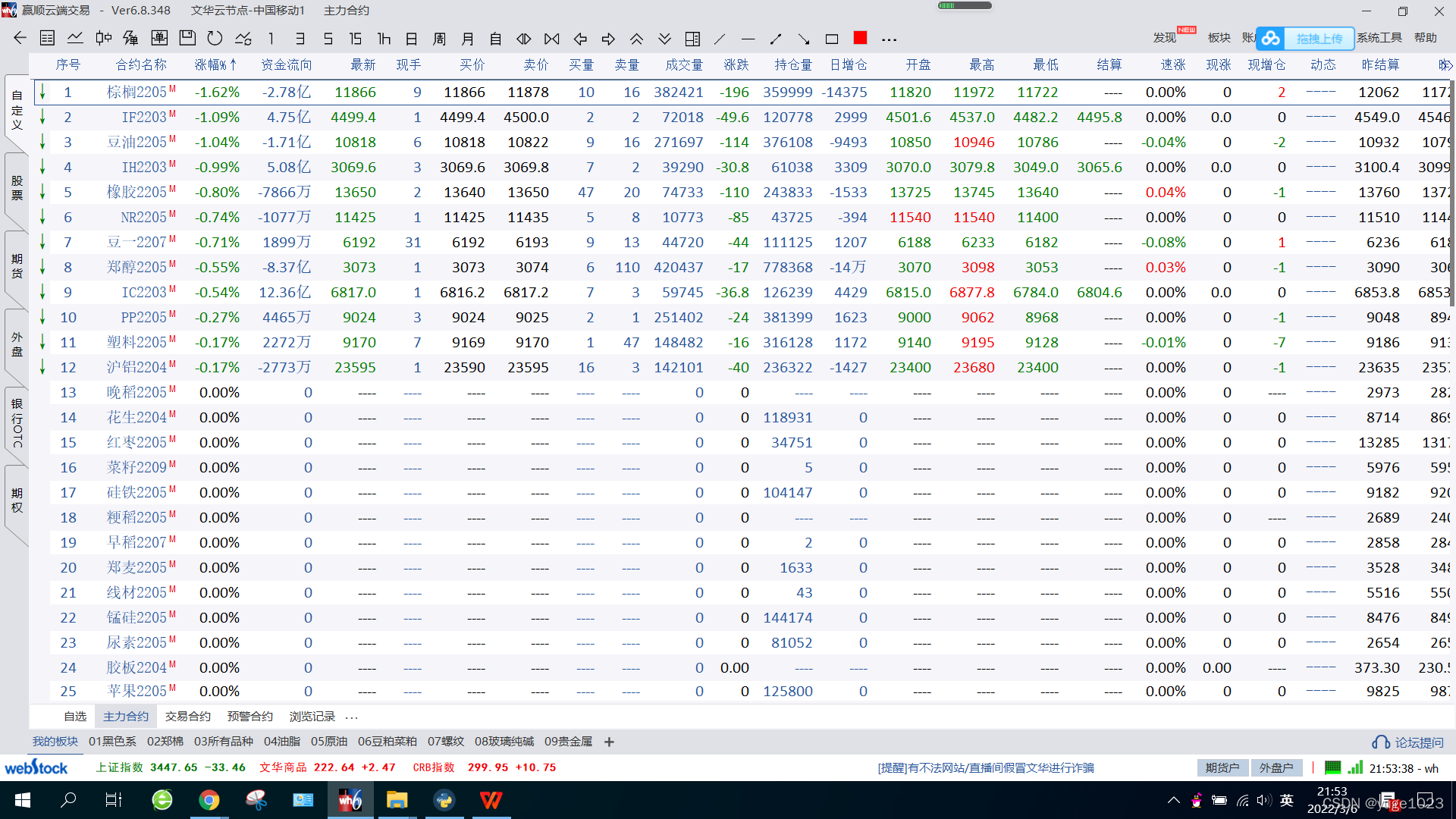Open the 板块 menu
The width and height of the screenshot is (1456, 819).
pos(1219,38)
